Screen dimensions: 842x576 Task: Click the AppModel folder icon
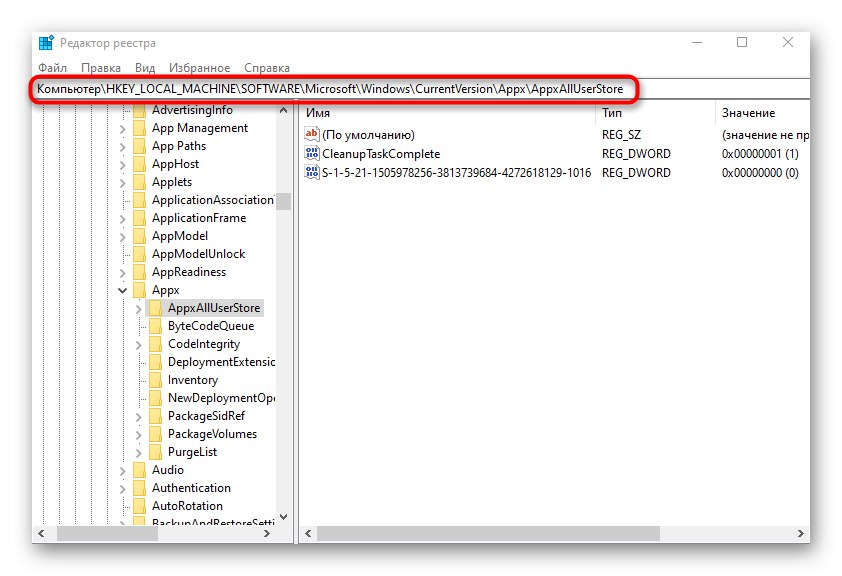140,236
